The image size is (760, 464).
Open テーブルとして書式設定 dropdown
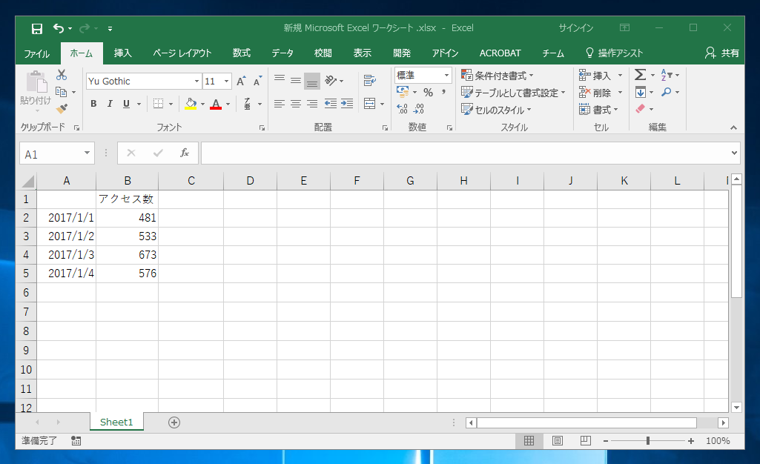pos(513,92)
